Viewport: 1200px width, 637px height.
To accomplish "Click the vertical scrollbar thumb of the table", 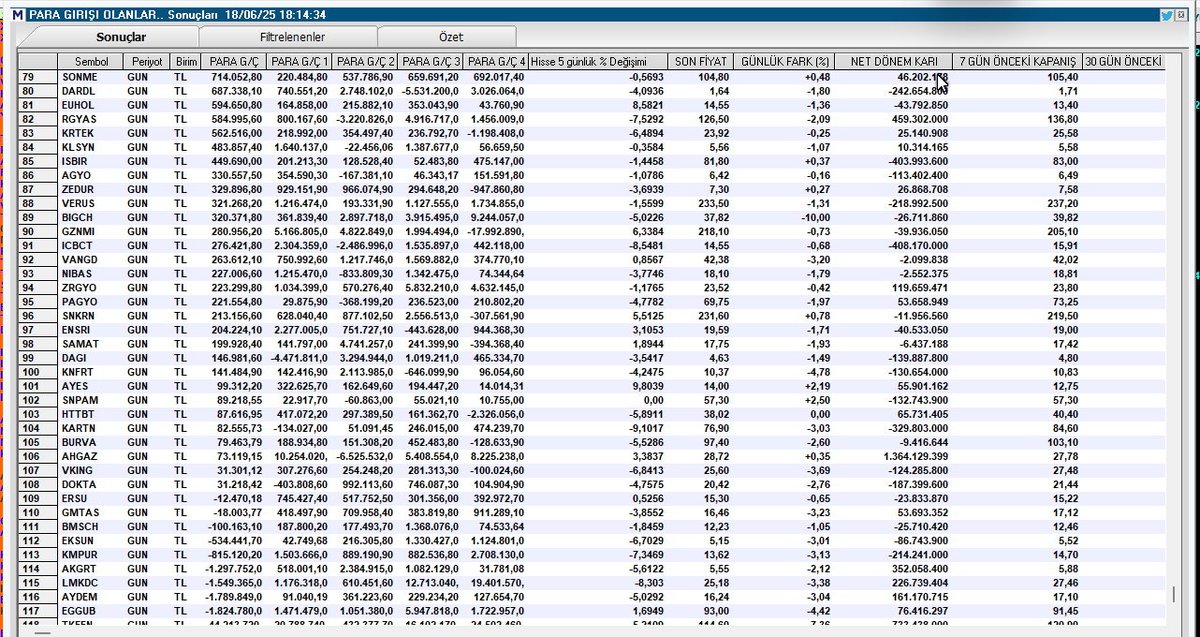I will pyautogui.click(x=1175, y=595).
